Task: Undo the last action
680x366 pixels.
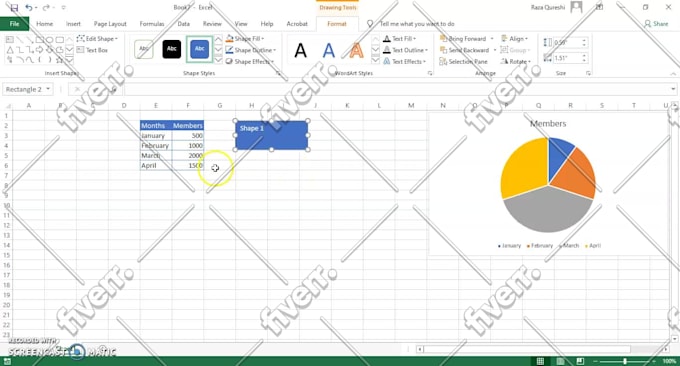Action: [29, 7]
